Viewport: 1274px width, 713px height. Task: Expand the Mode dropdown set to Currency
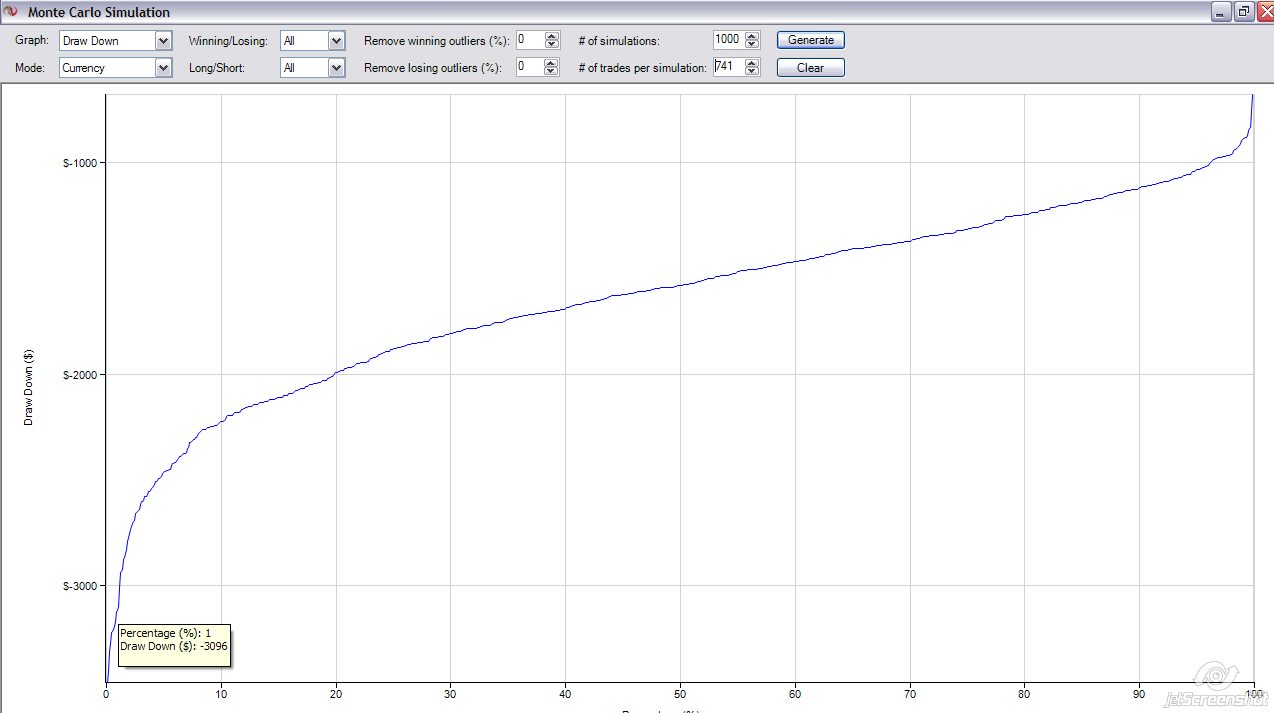164,68
